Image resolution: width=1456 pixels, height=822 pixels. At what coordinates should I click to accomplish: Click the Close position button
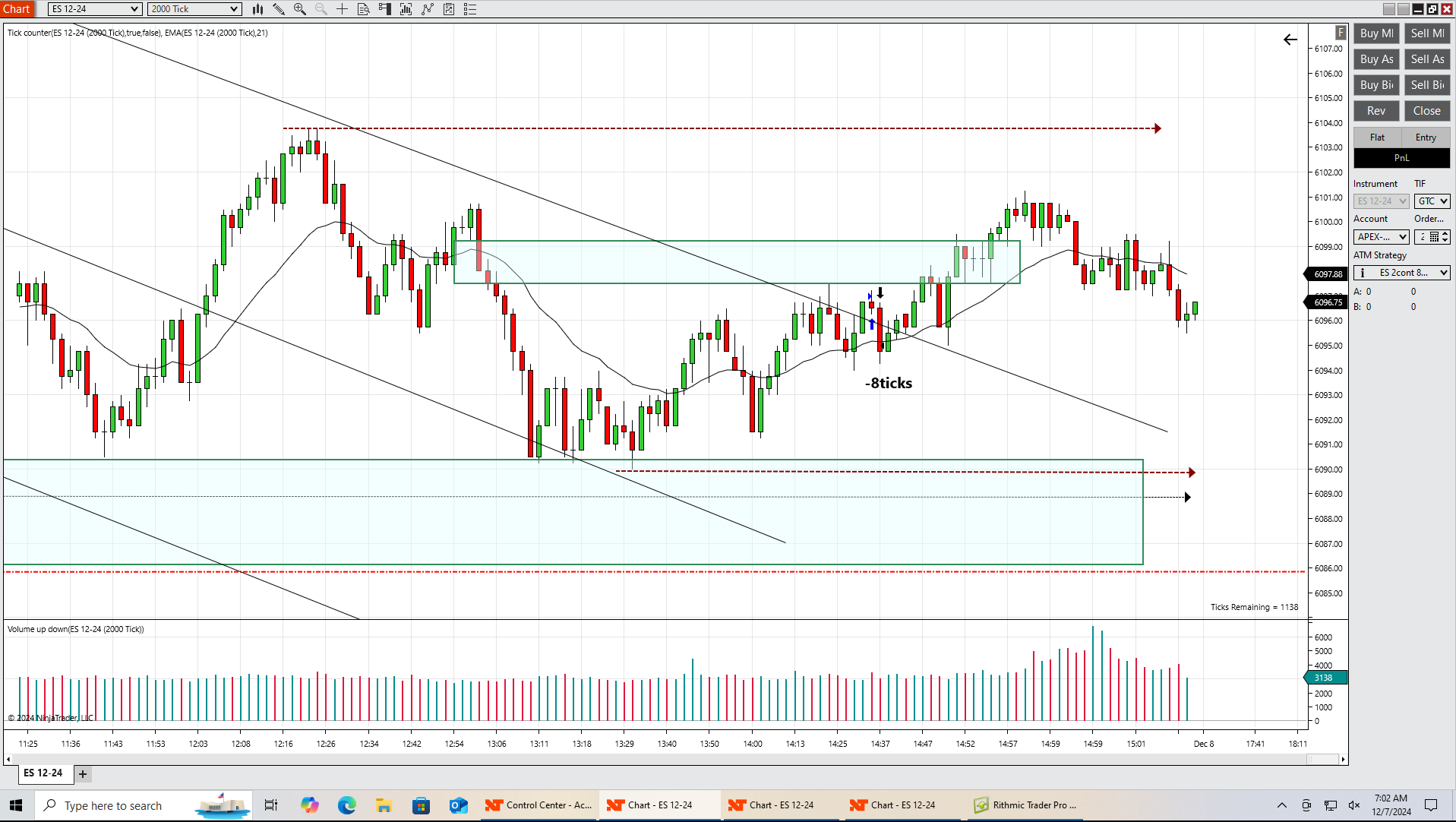1427,111
